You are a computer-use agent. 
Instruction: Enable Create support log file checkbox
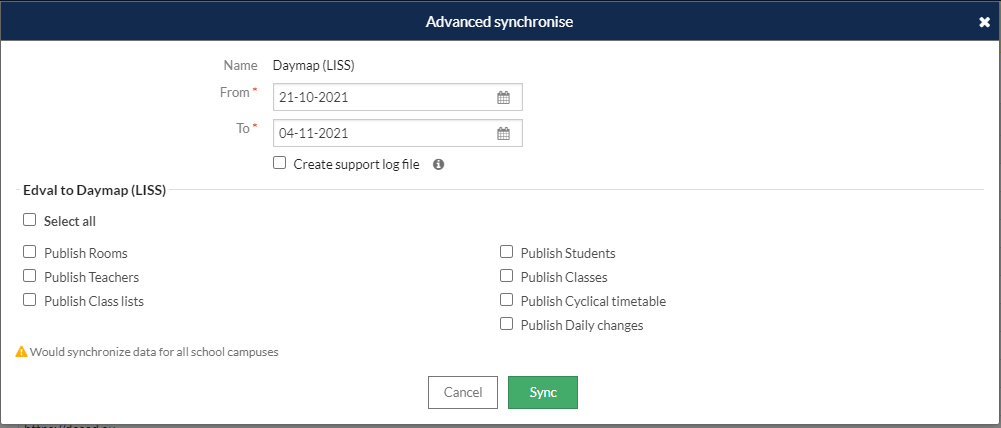tap(280, 163)
